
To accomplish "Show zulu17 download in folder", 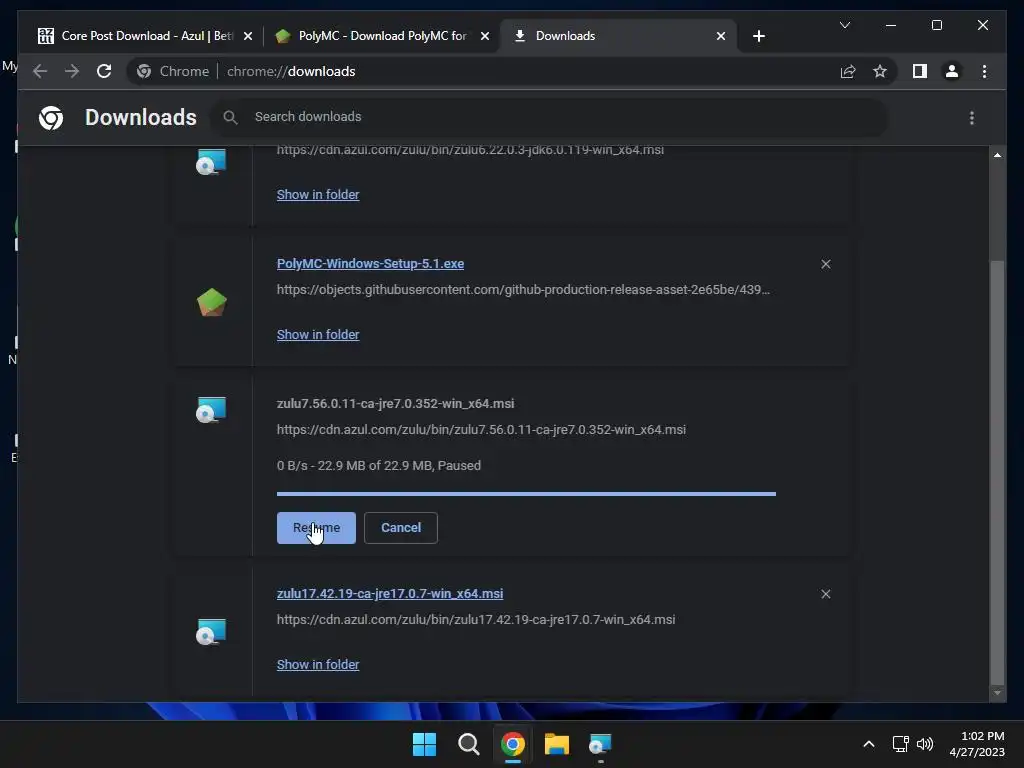I will pos(318,664).
